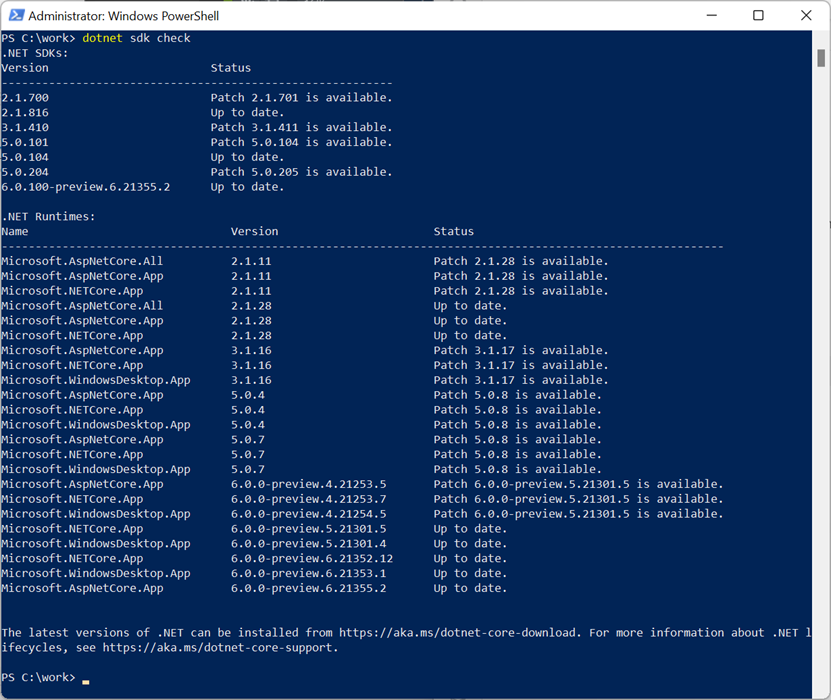831x700 pixels.
Task: Maximize the PowerShell window
Action: (758, 15)
